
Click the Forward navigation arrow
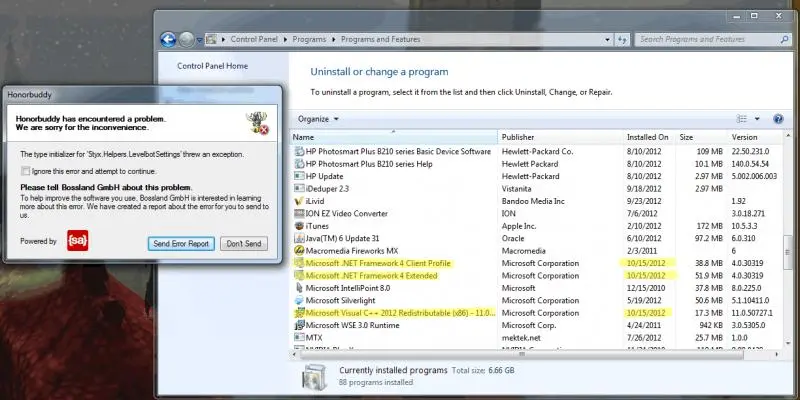click(186, 39)
